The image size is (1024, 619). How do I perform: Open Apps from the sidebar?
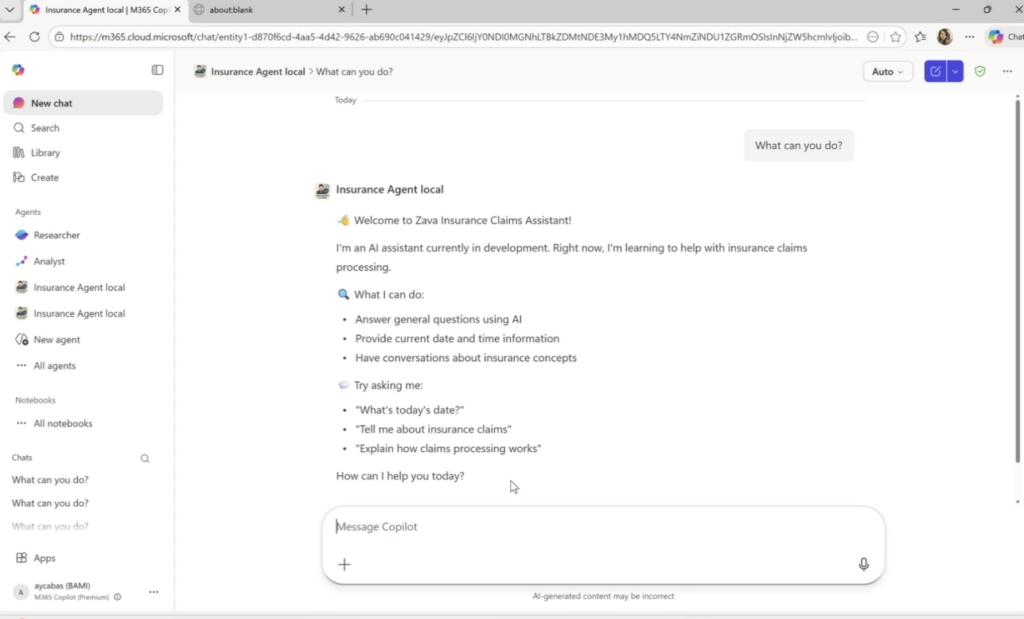[44, 558]
